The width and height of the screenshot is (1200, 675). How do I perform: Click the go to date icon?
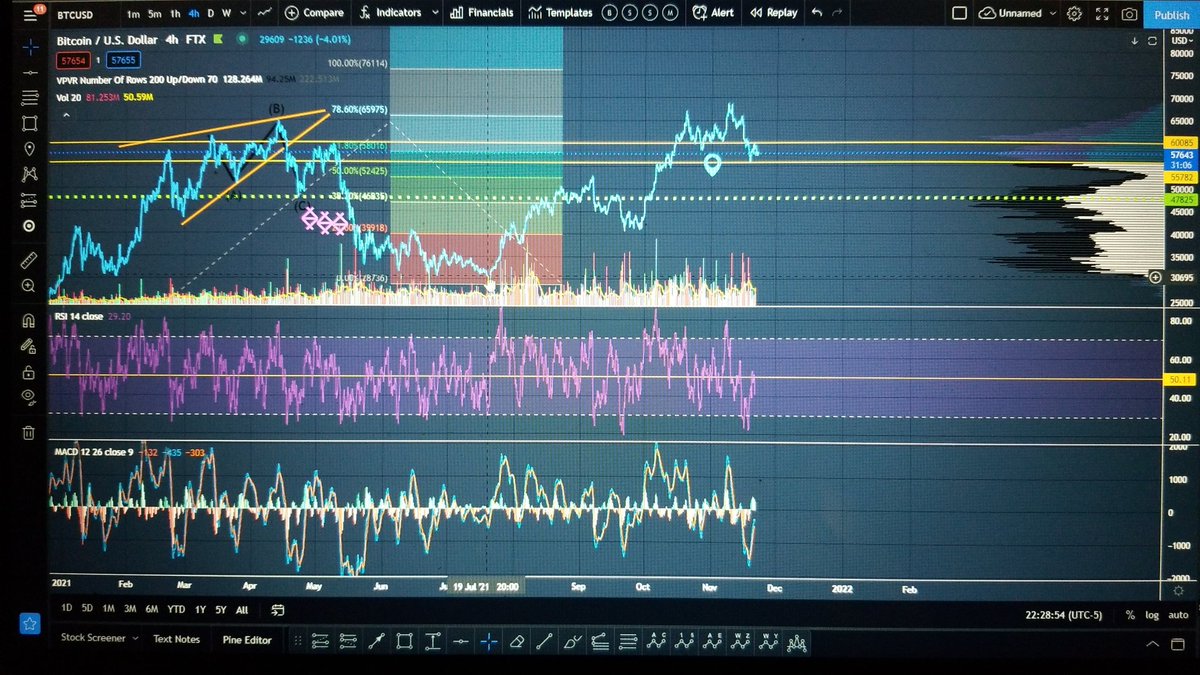278,609
